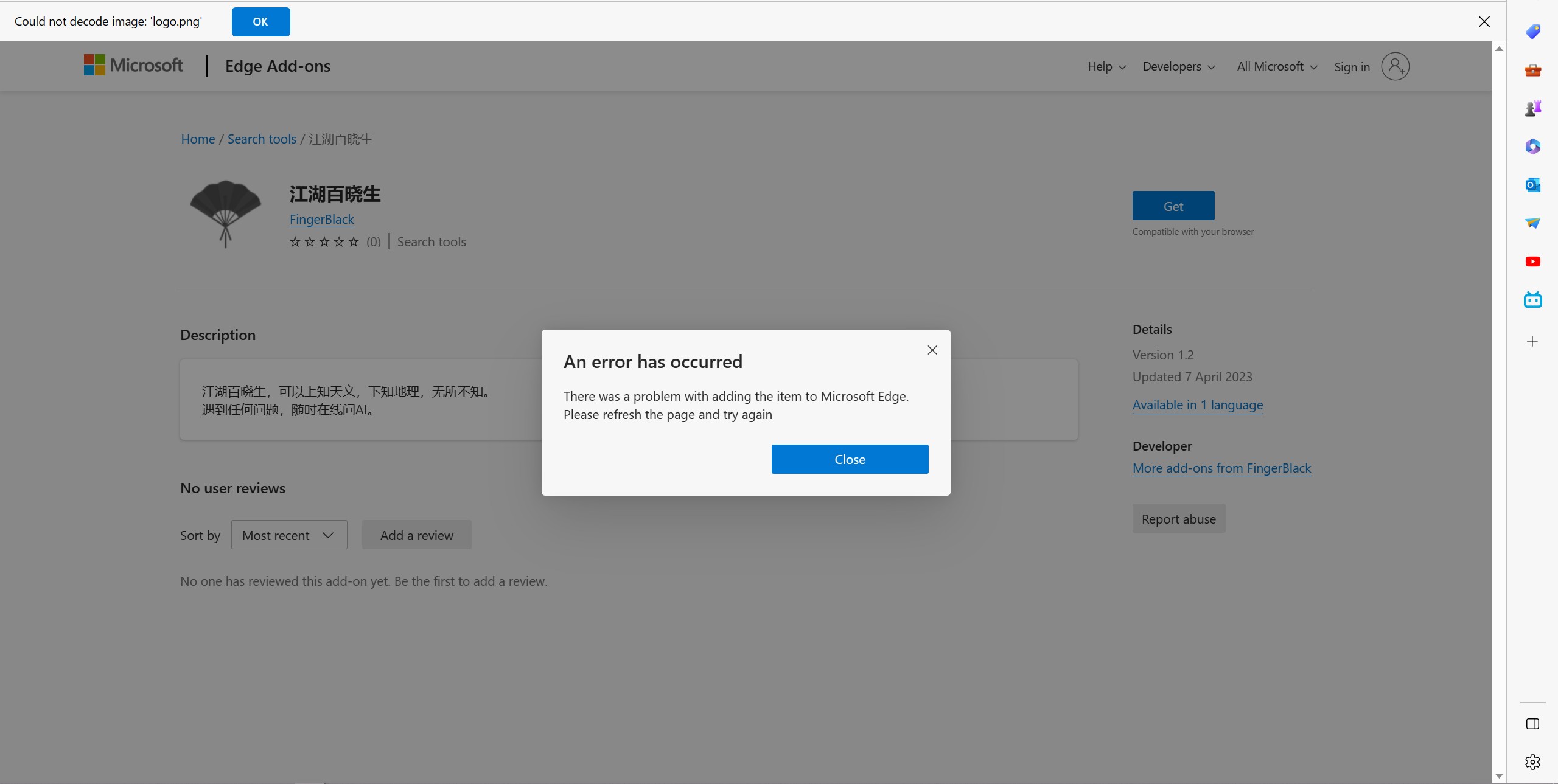The height and width of the screenshot is (784, 1558).
Task: Open Outlook from the sidebar
Action: 1532,185
